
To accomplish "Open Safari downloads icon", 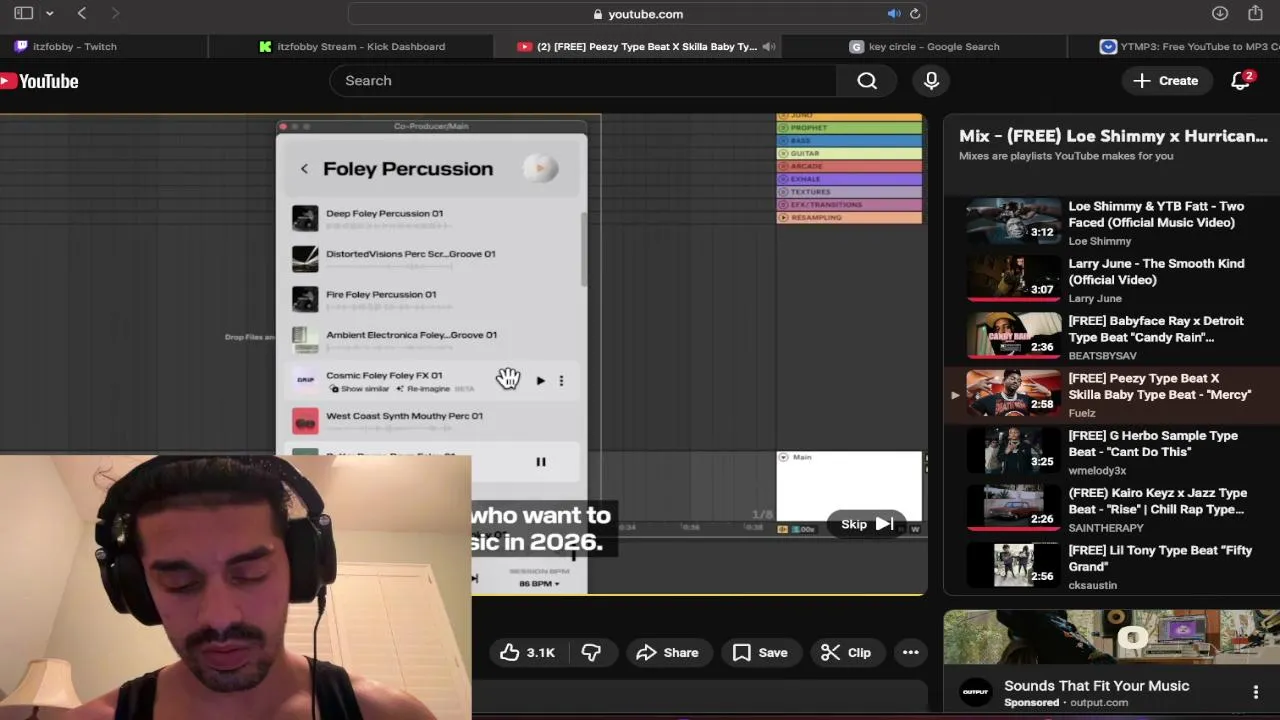I will point(1220,13).
